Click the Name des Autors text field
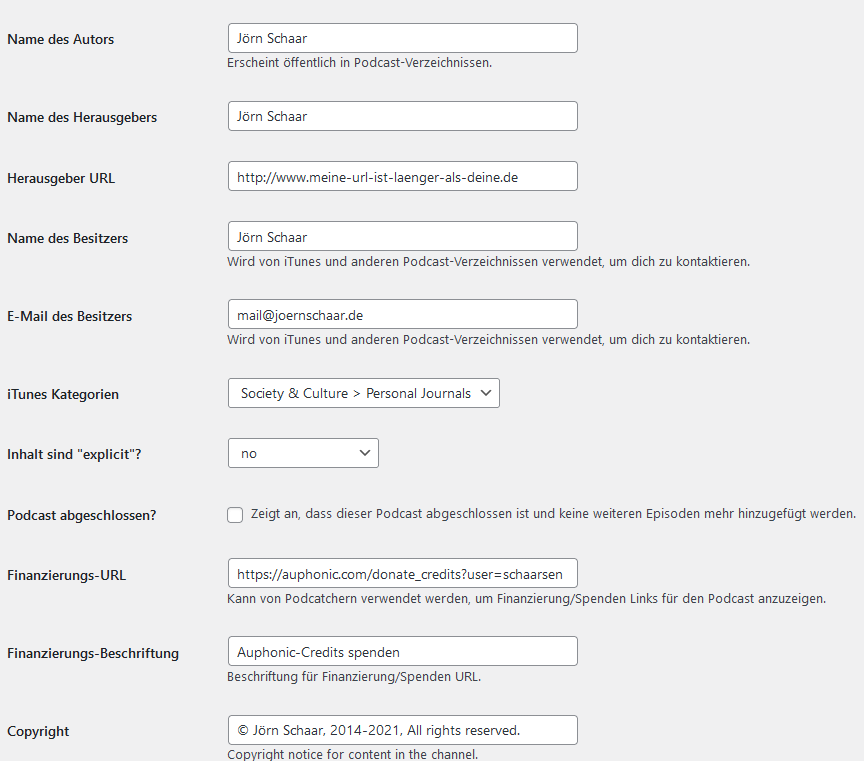This screenshot has height=761, width=864. [403, 38]
